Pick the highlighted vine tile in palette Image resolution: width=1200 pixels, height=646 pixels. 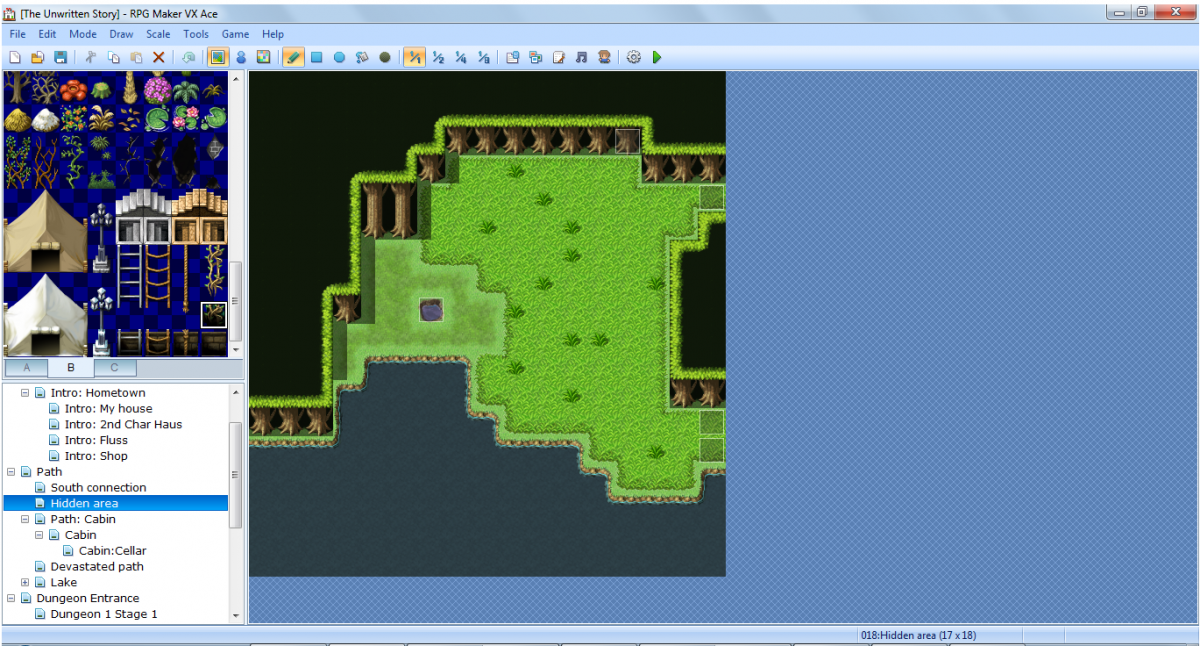(213, 315)
